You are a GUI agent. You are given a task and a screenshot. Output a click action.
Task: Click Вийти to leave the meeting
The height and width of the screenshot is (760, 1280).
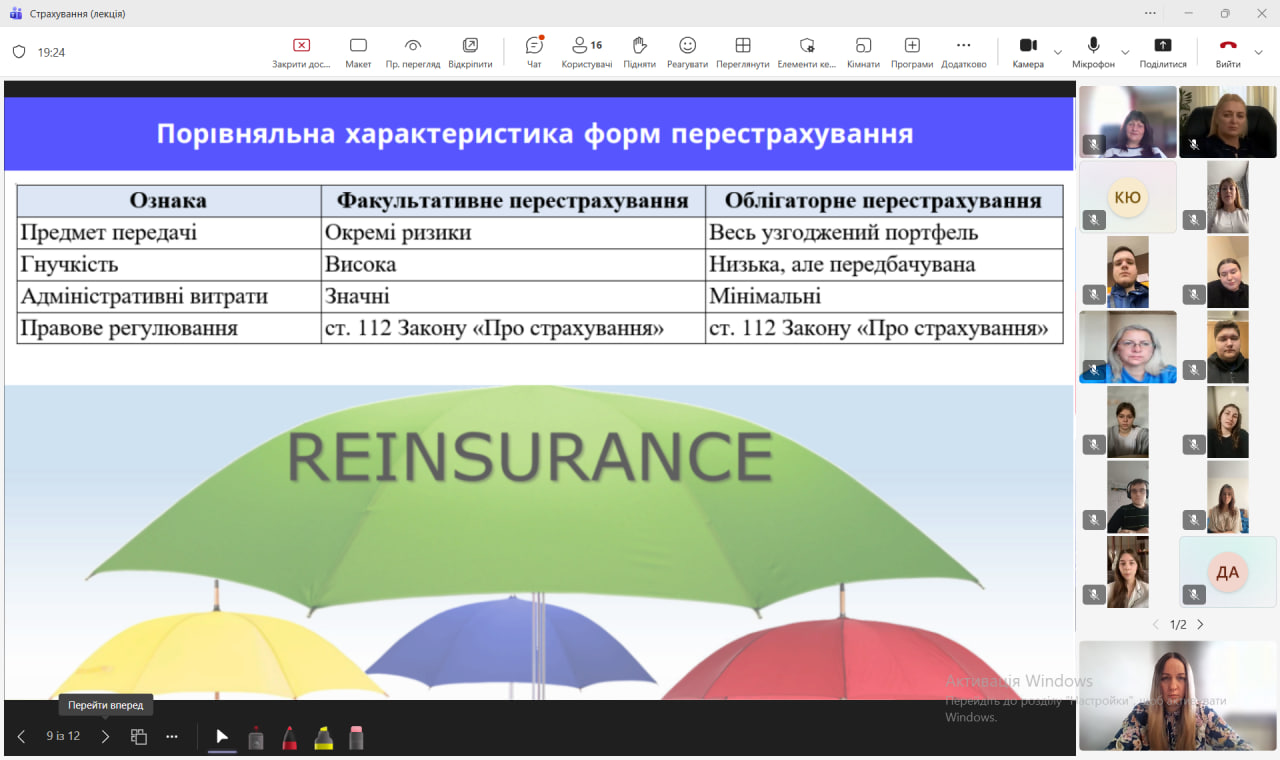tap(1228, 52)
